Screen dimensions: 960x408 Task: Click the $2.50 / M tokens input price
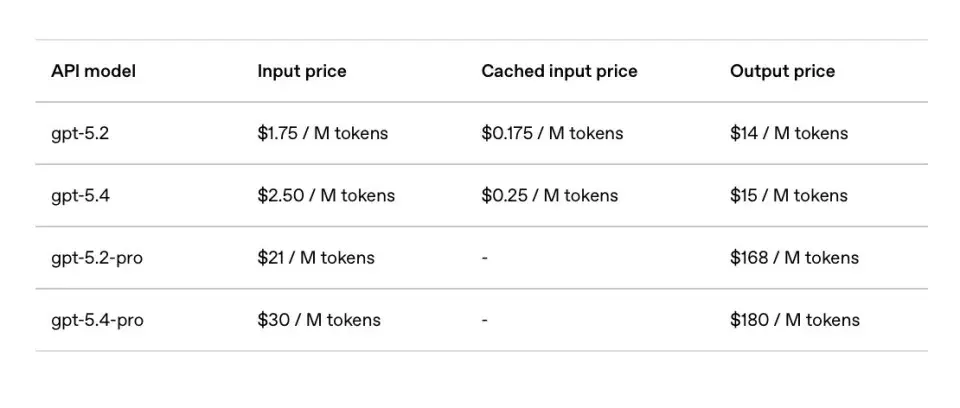tap(326, 195)
